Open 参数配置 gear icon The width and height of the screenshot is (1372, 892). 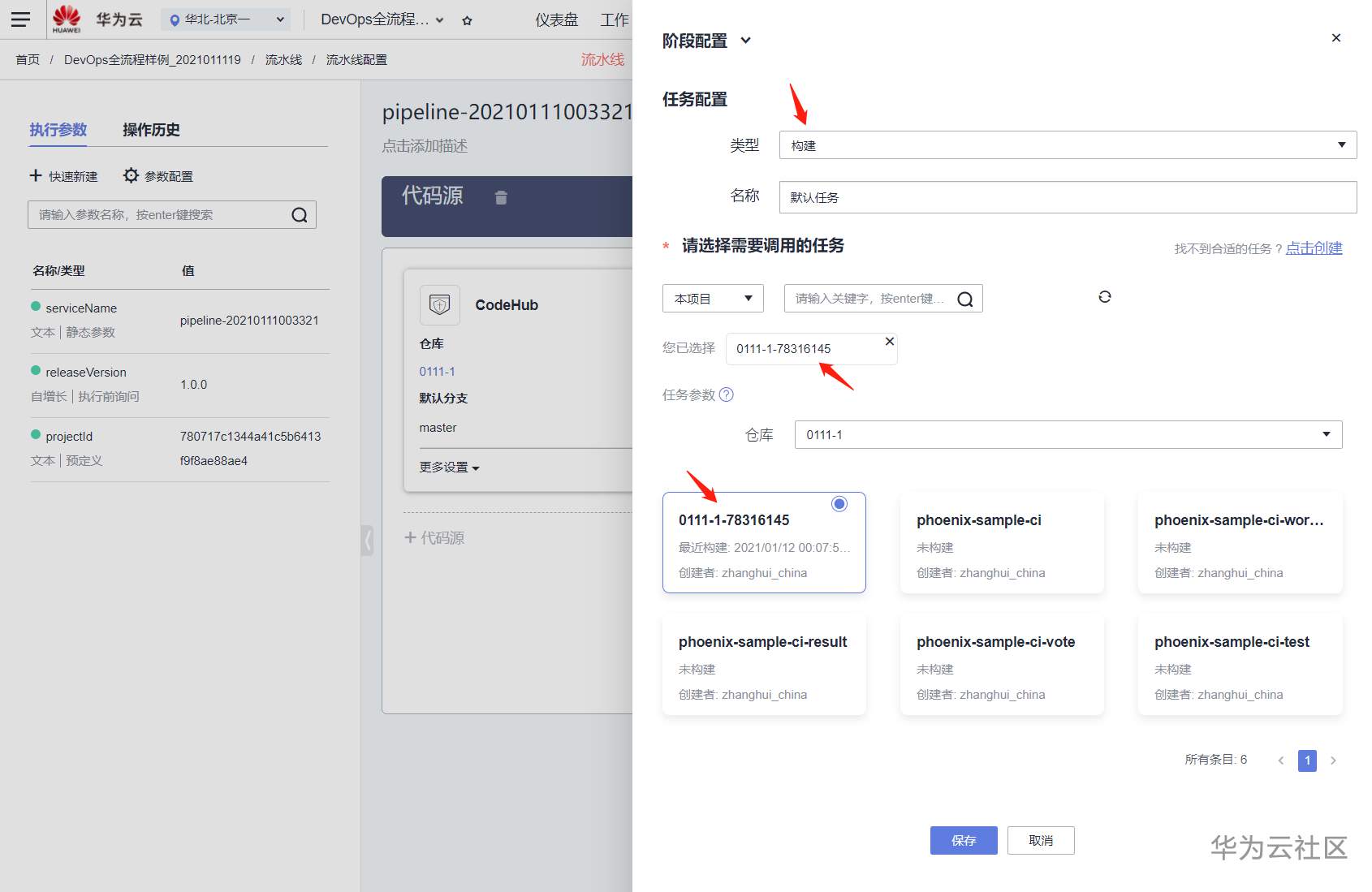(131, 175)
